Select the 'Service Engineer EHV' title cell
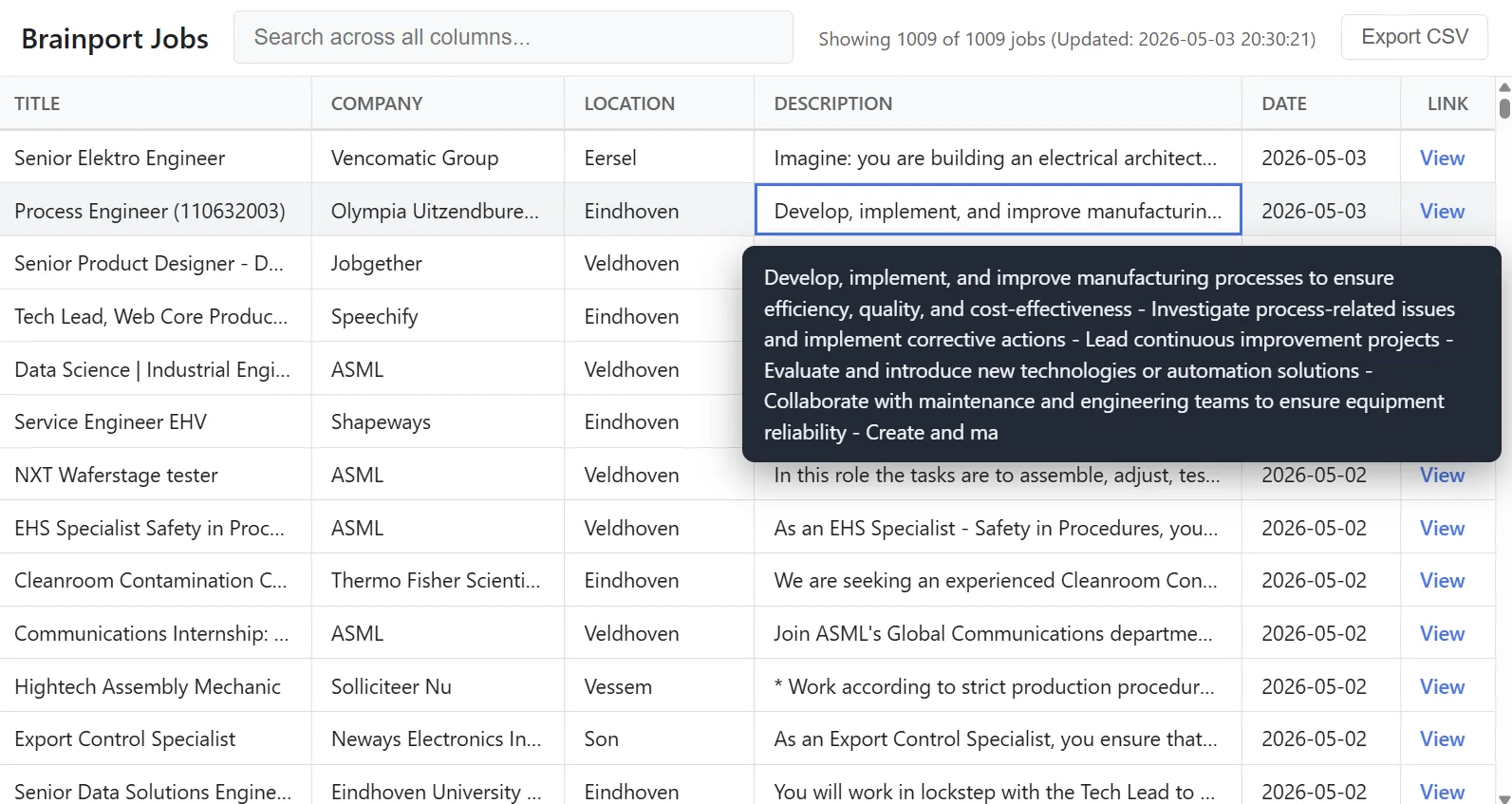Screen dimensions: 1512x804 tap(156, 421)
